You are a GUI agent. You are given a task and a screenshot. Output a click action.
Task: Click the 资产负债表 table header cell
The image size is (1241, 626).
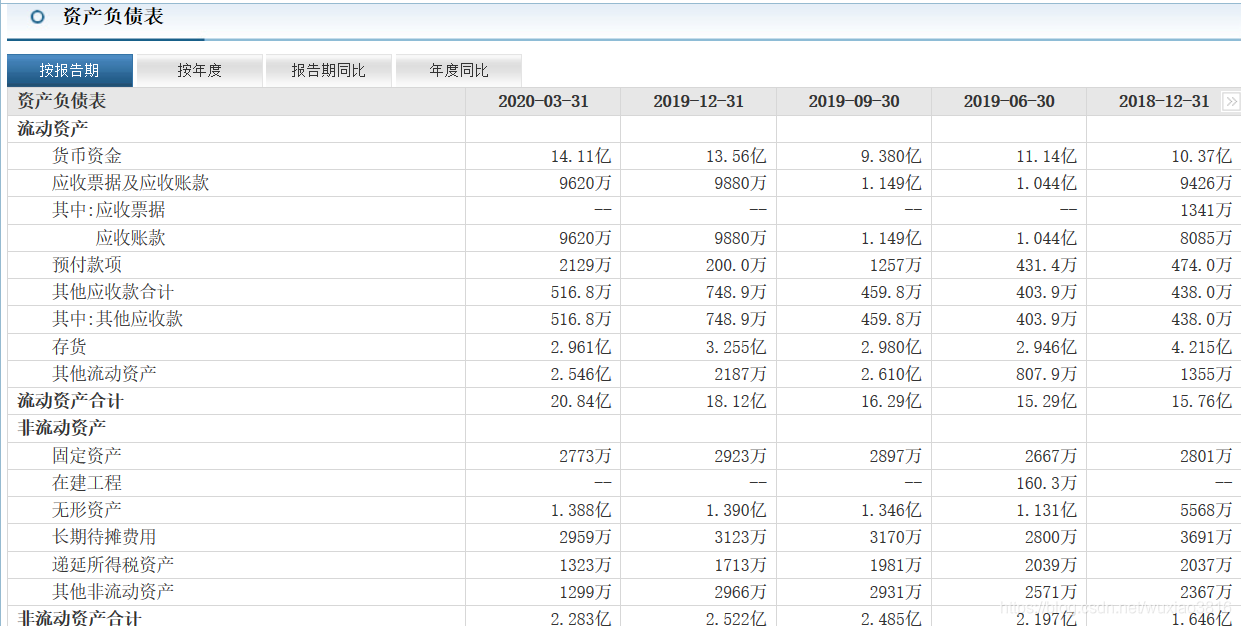click(62, 102)
